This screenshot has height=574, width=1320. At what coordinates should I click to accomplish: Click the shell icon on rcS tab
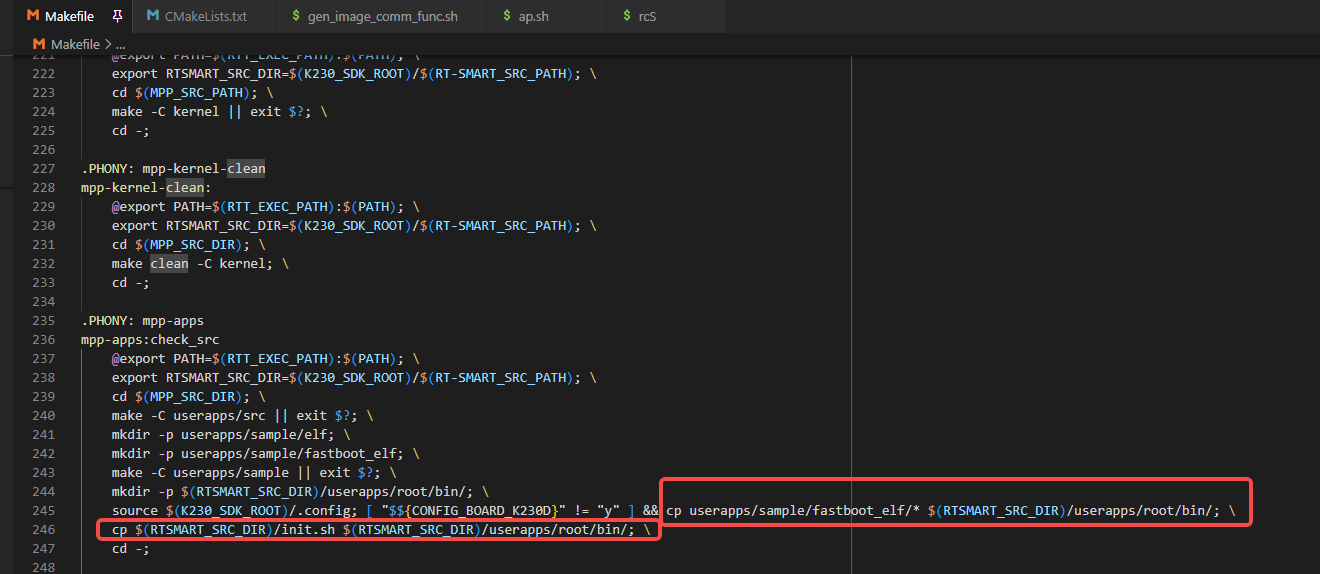point(626,16)
